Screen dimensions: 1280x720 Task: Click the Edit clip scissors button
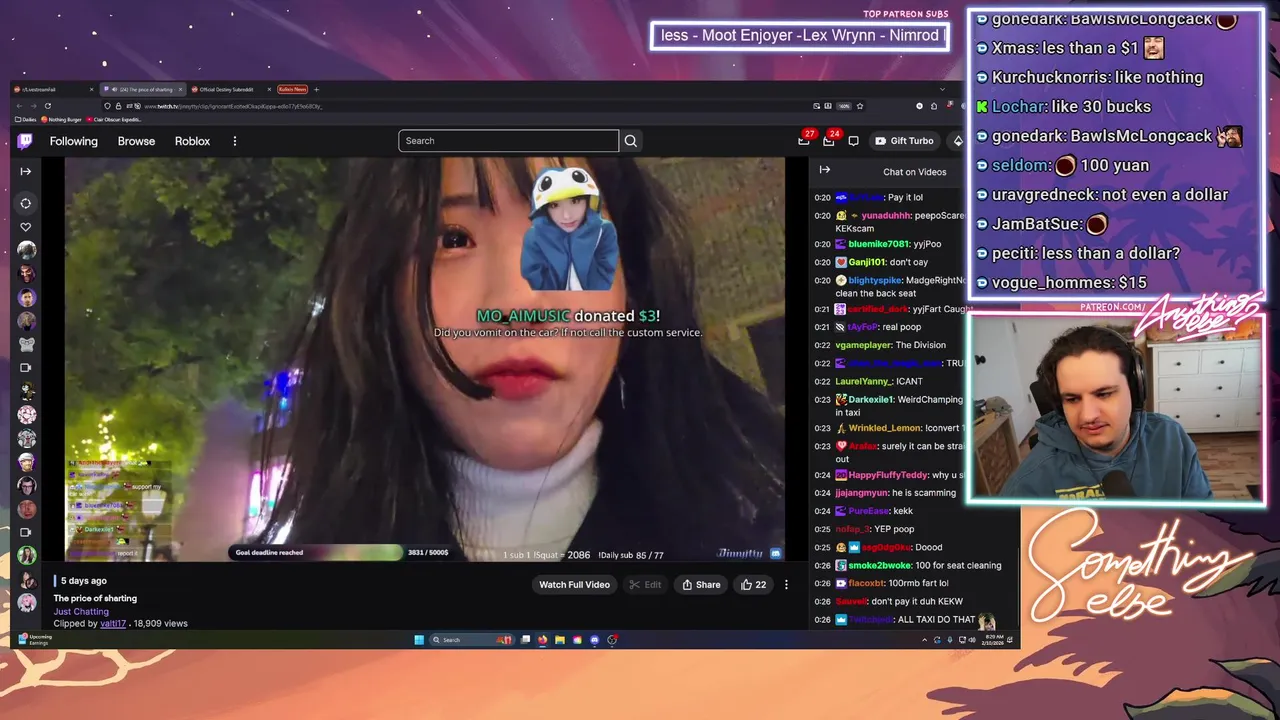click(644, 585)
